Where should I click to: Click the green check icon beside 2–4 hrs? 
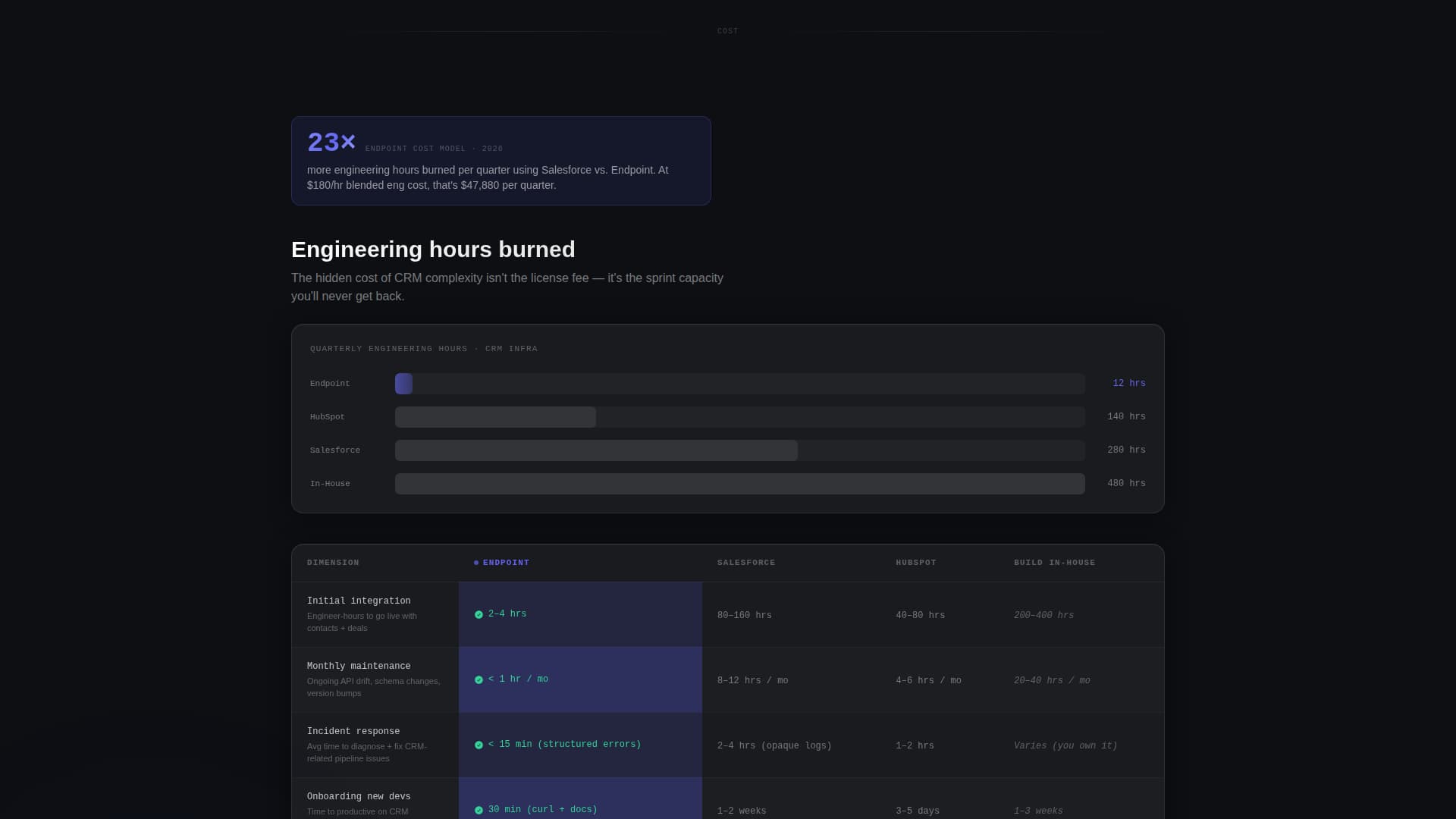point(479,613)
